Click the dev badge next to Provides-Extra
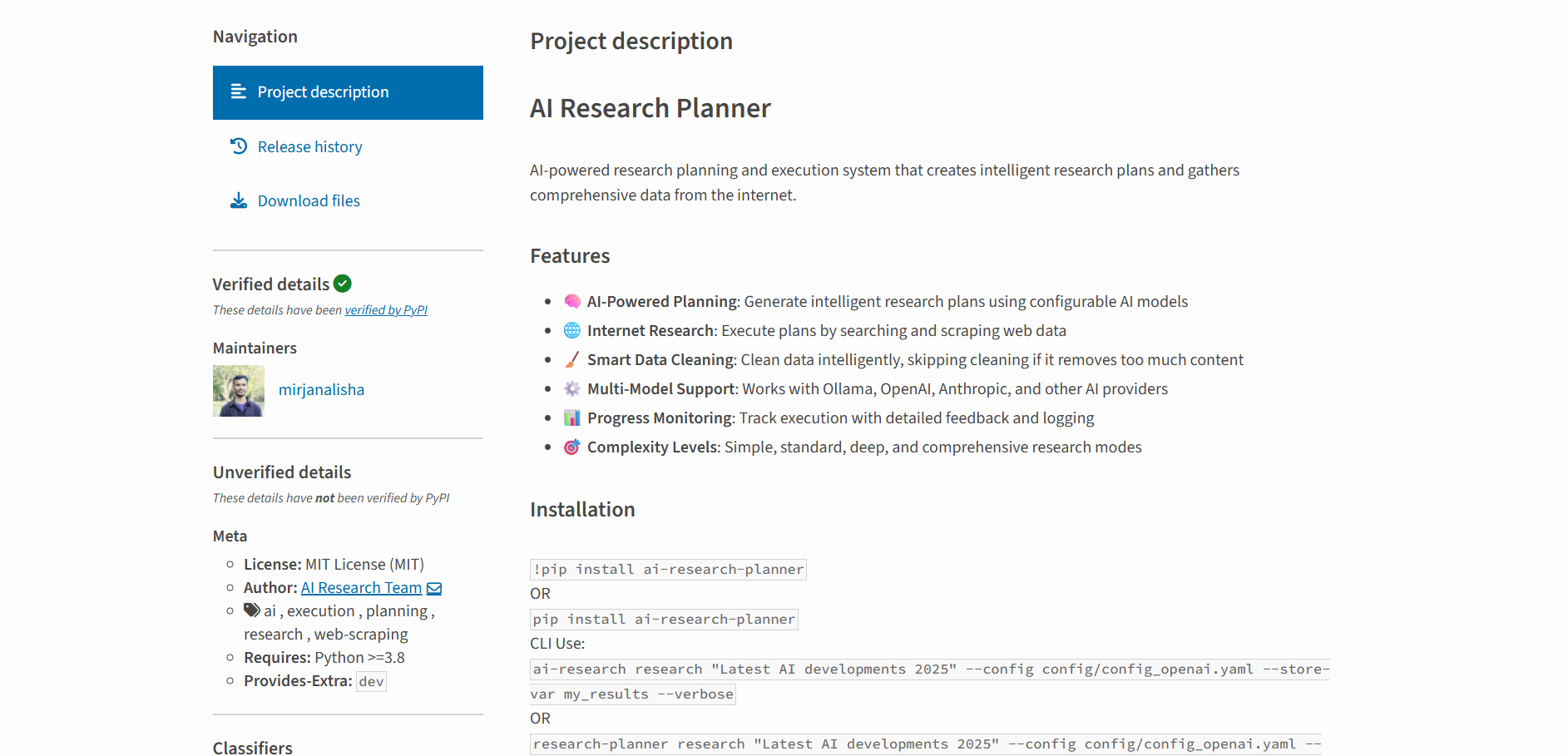Viewport: 1568px width, 756px height. click(x=371, y=680)
